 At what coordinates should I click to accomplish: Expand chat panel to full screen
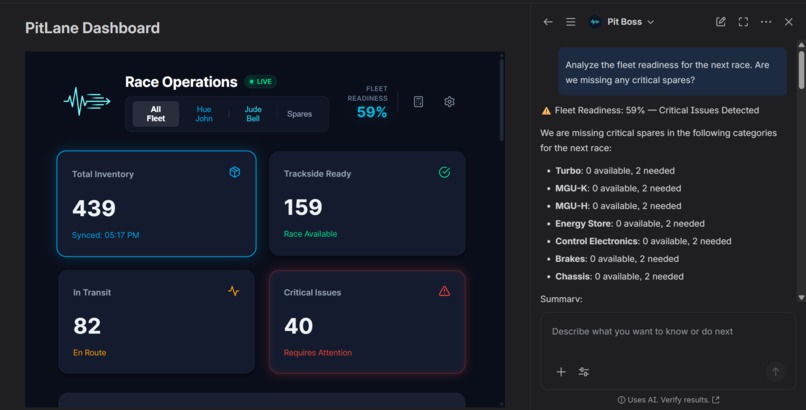click(743, 22)
